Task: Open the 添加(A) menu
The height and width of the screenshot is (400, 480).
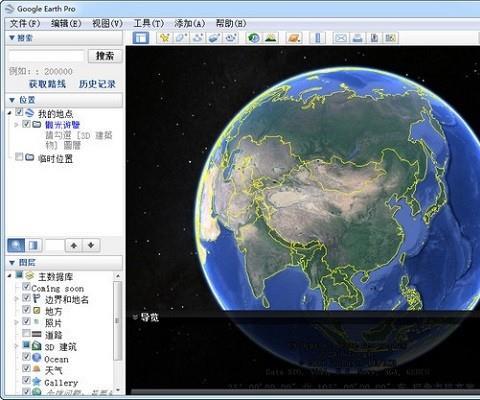Action: (190, 24)
